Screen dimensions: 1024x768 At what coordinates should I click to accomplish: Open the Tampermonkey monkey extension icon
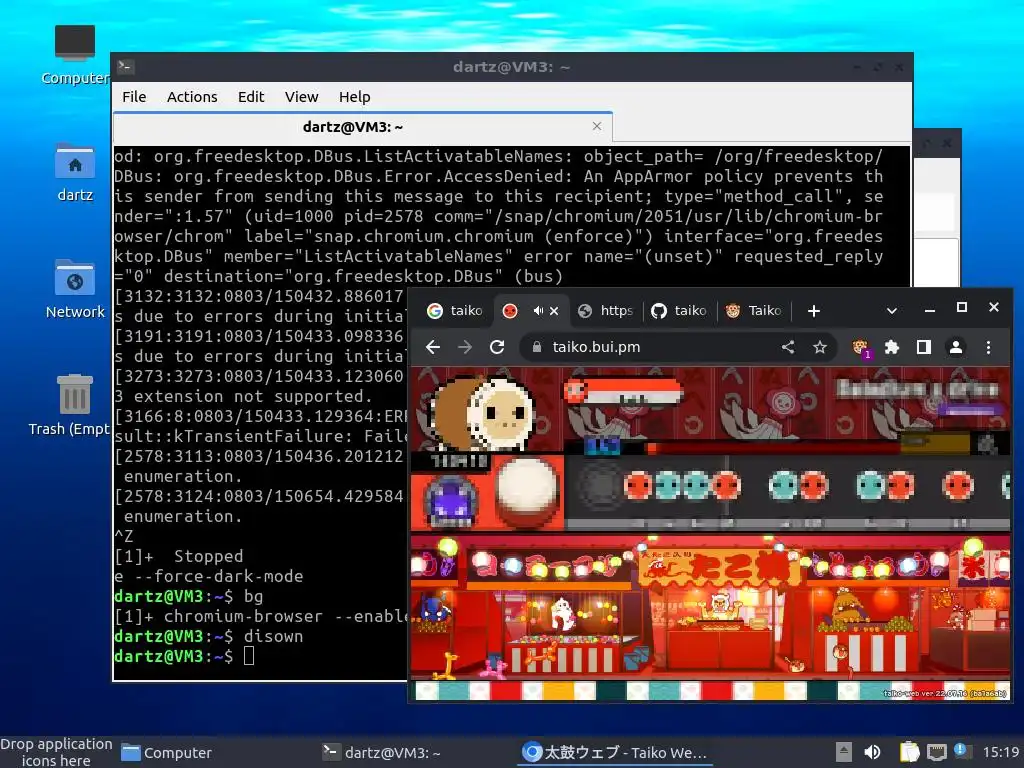(861, 347)
